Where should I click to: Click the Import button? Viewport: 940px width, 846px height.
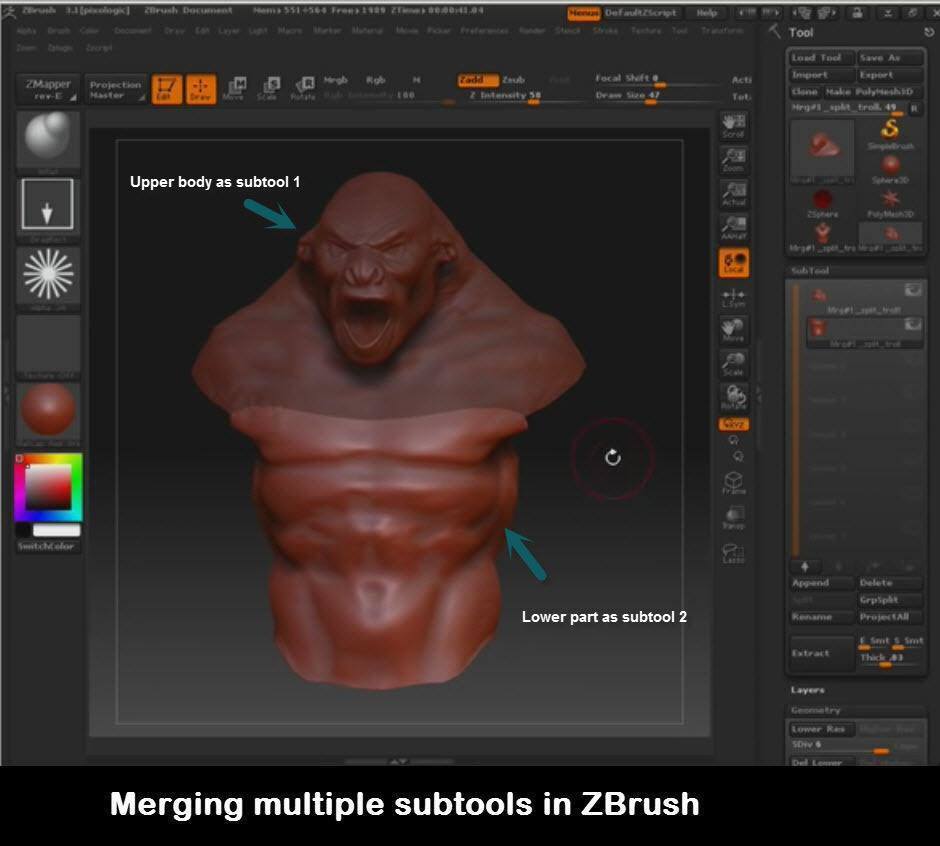(x=821, y=75)
